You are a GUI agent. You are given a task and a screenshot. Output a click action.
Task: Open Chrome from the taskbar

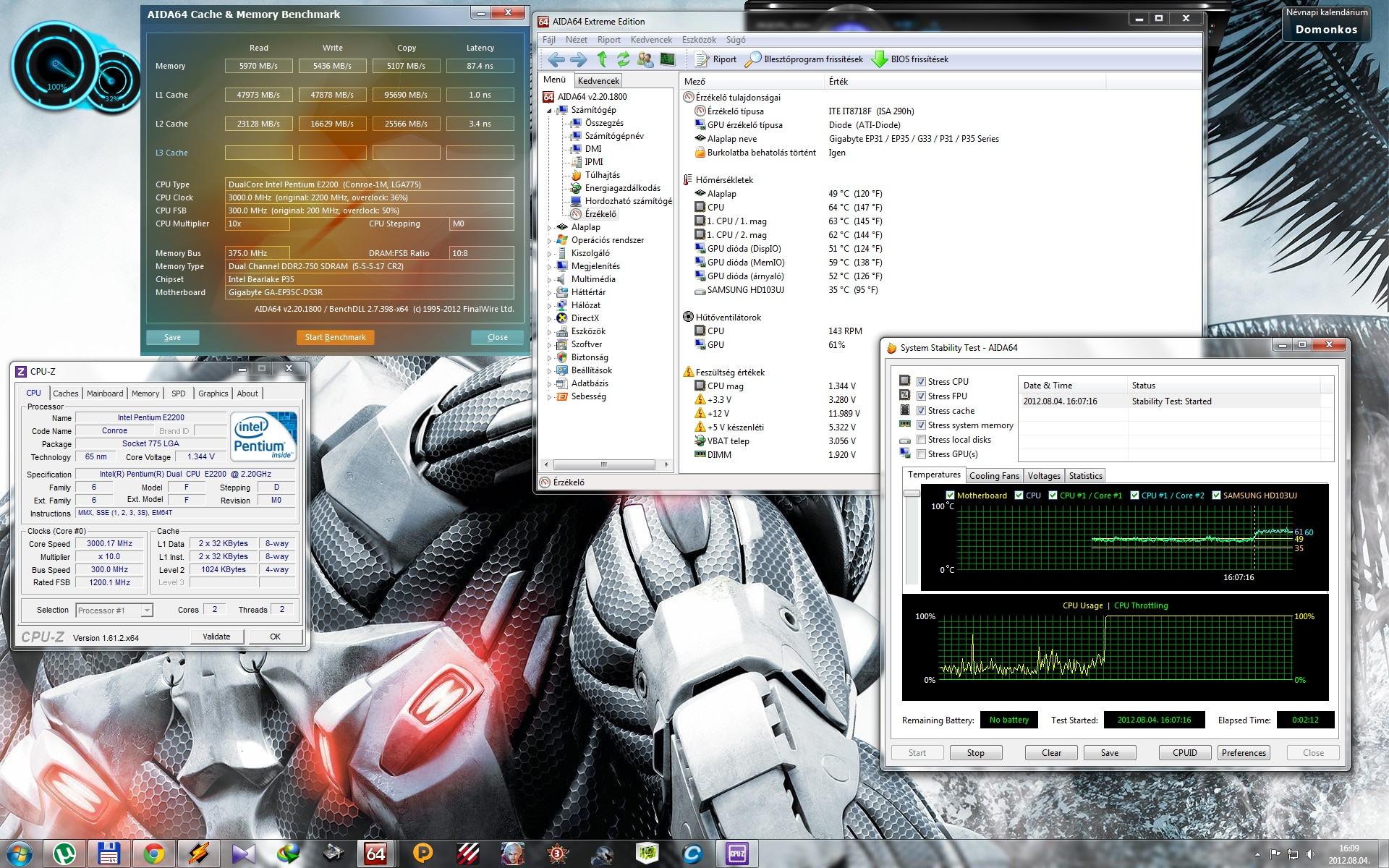pos(153,854)
